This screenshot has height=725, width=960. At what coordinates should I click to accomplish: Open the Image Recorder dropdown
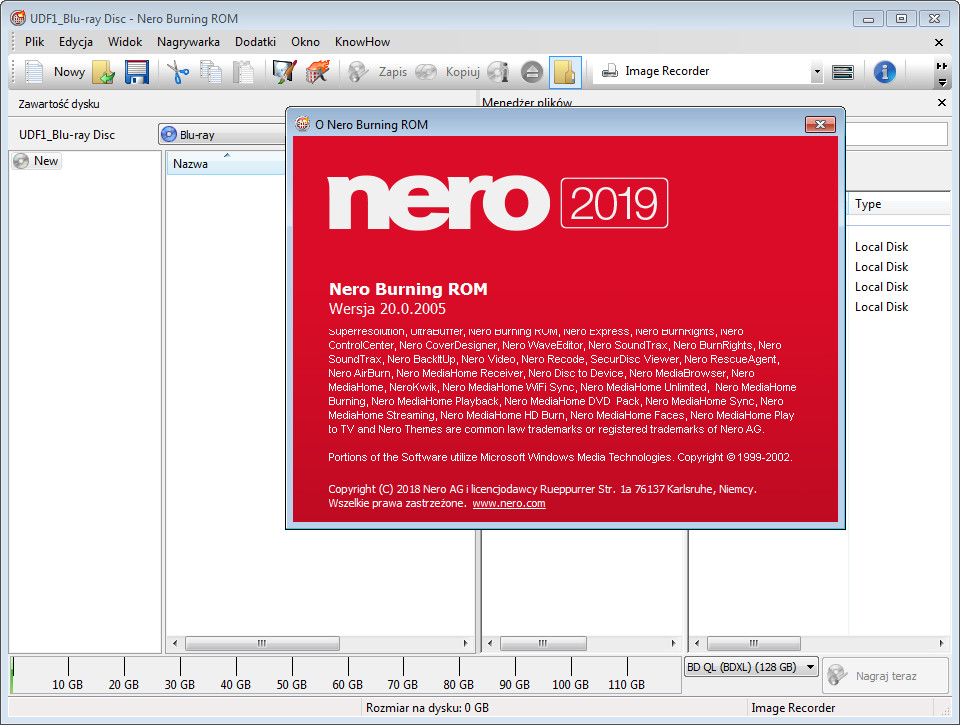click(x=817, y=72)
